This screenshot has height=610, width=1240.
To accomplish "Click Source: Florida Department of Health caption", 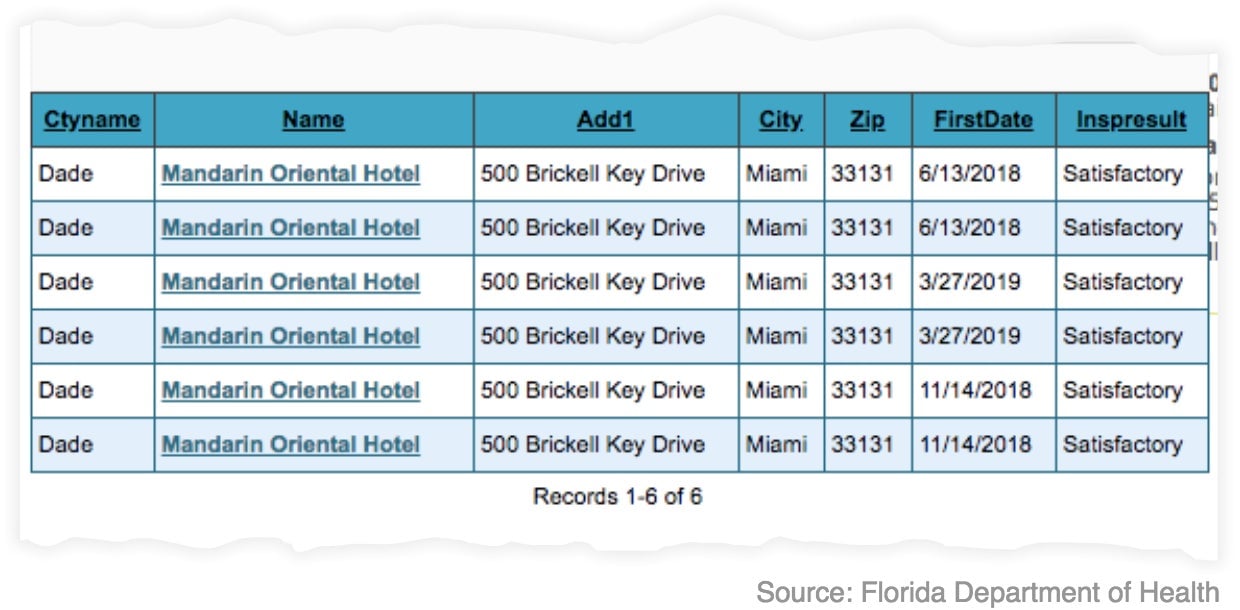I will (987, 592).
